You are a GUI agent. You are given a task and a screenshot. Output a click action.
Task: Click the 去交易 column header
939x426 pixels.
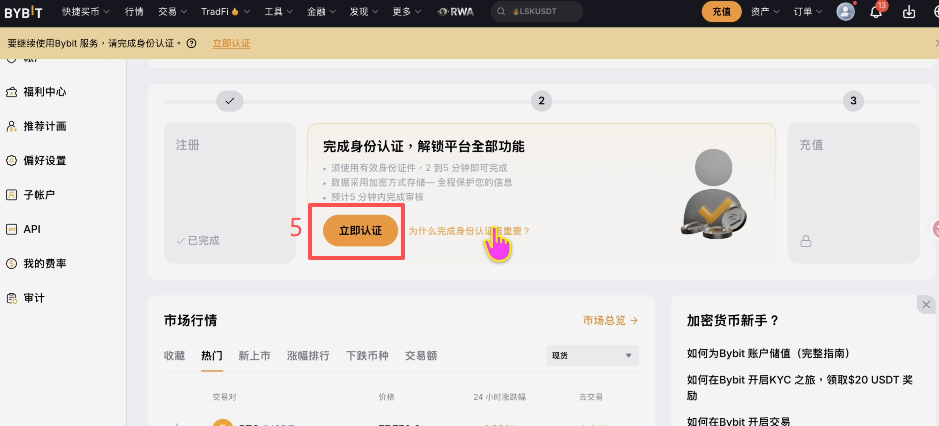(590, 397)
